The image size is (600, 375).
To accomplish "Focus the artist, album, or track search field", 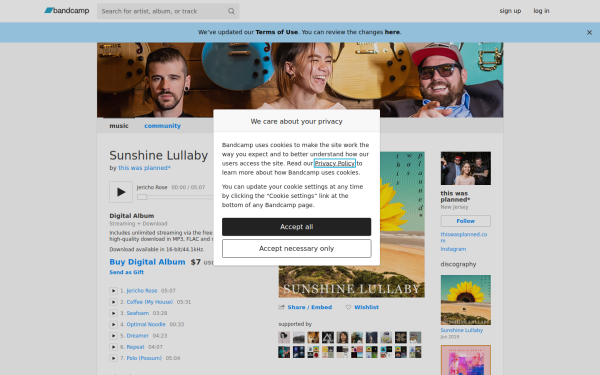I will pyautogui.click(x=168, y=11).
